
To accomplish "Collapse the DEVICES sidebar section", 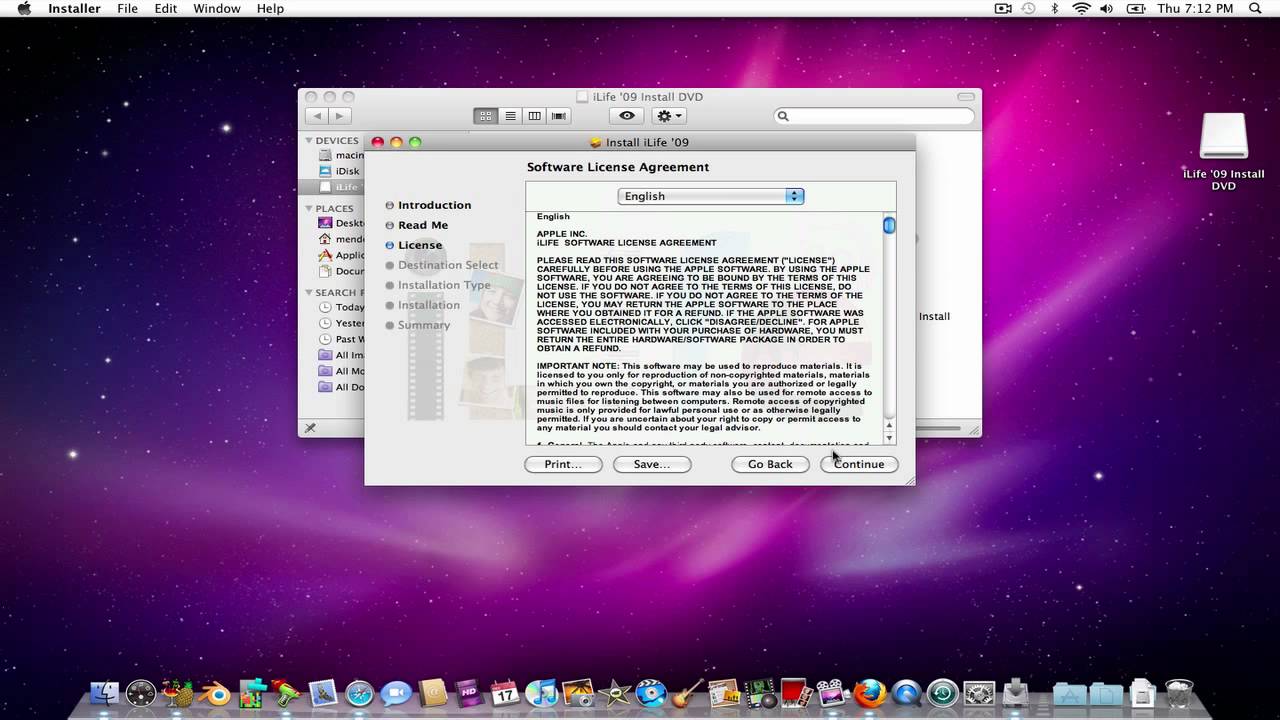I will pyautogui.click(x=309, y=141).
